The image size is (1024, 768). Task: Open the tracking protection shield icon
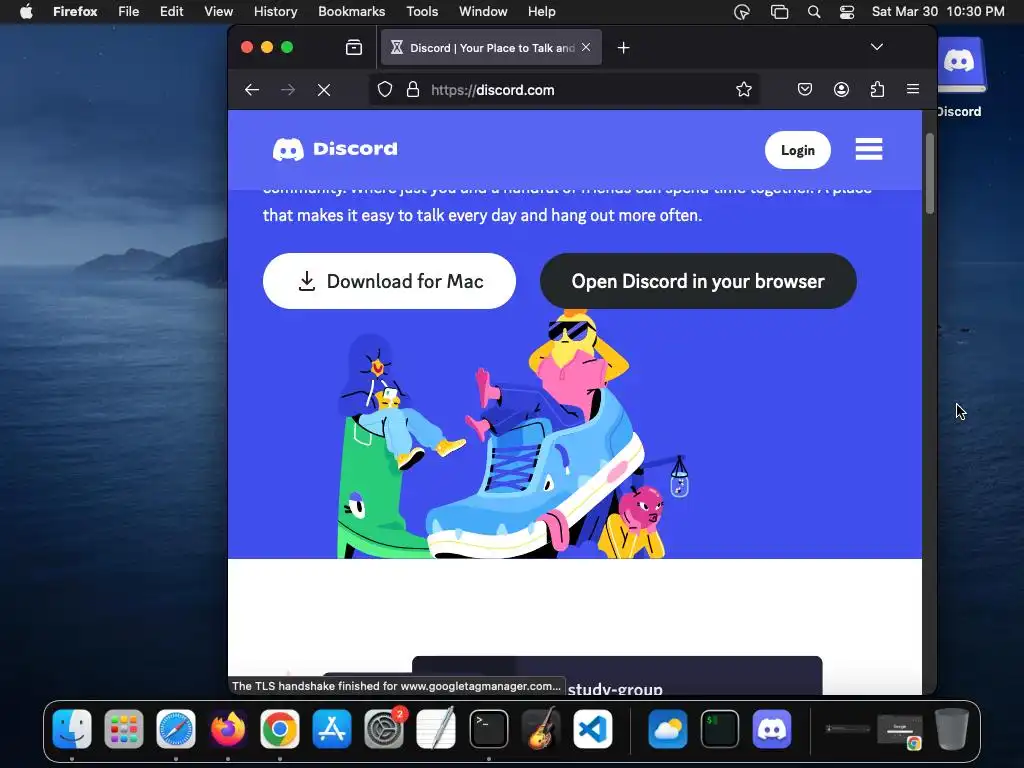tap(385, 89)
